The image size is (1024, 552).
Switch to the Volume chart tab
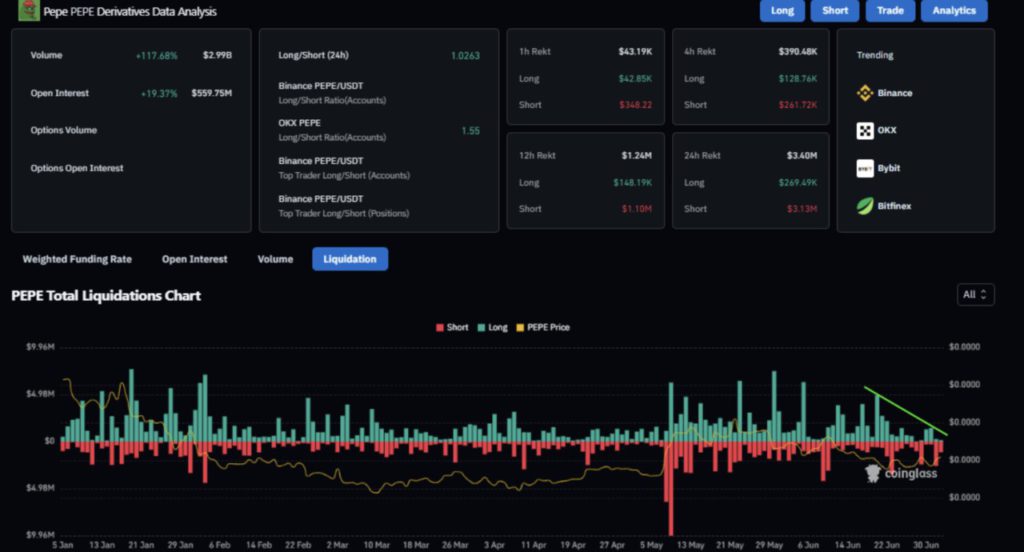[x=275, y=259]
